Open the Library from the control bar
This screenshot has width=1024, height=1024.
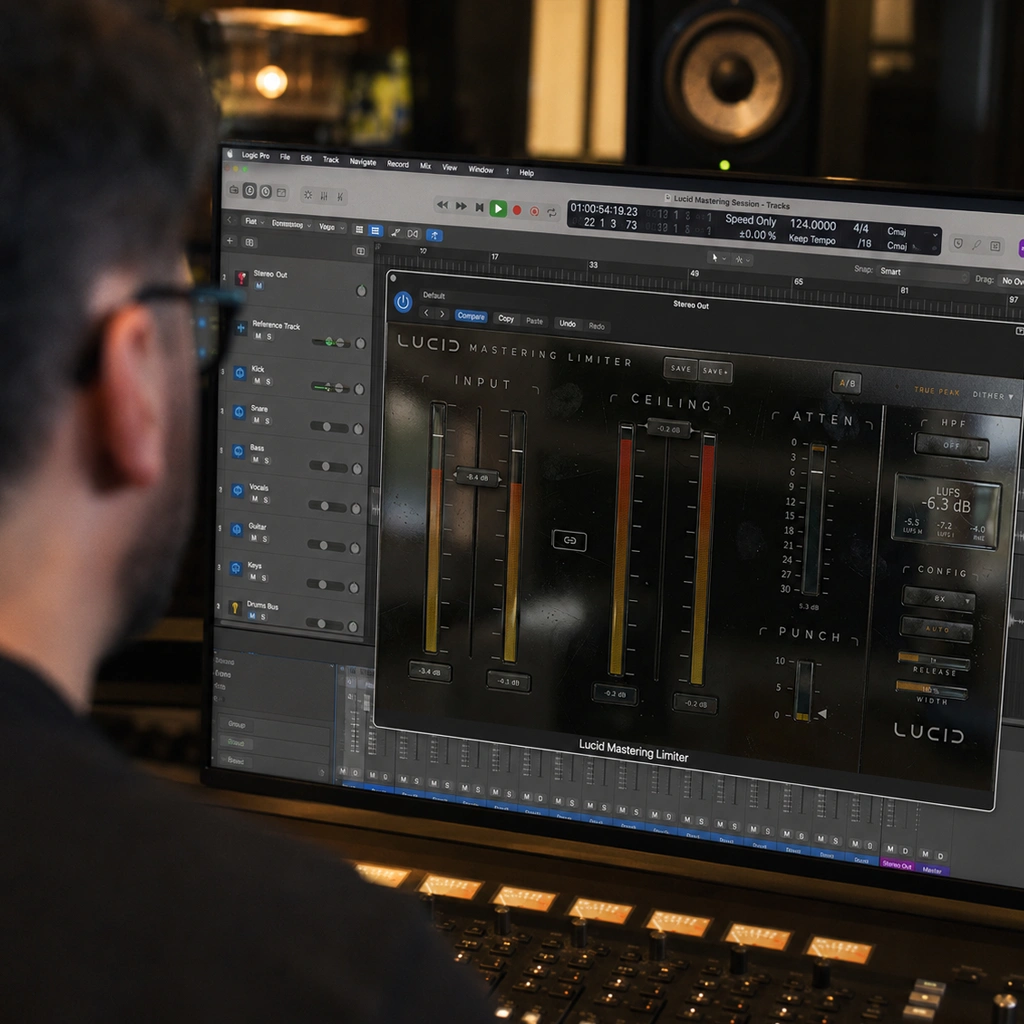(x=234, y=189)
